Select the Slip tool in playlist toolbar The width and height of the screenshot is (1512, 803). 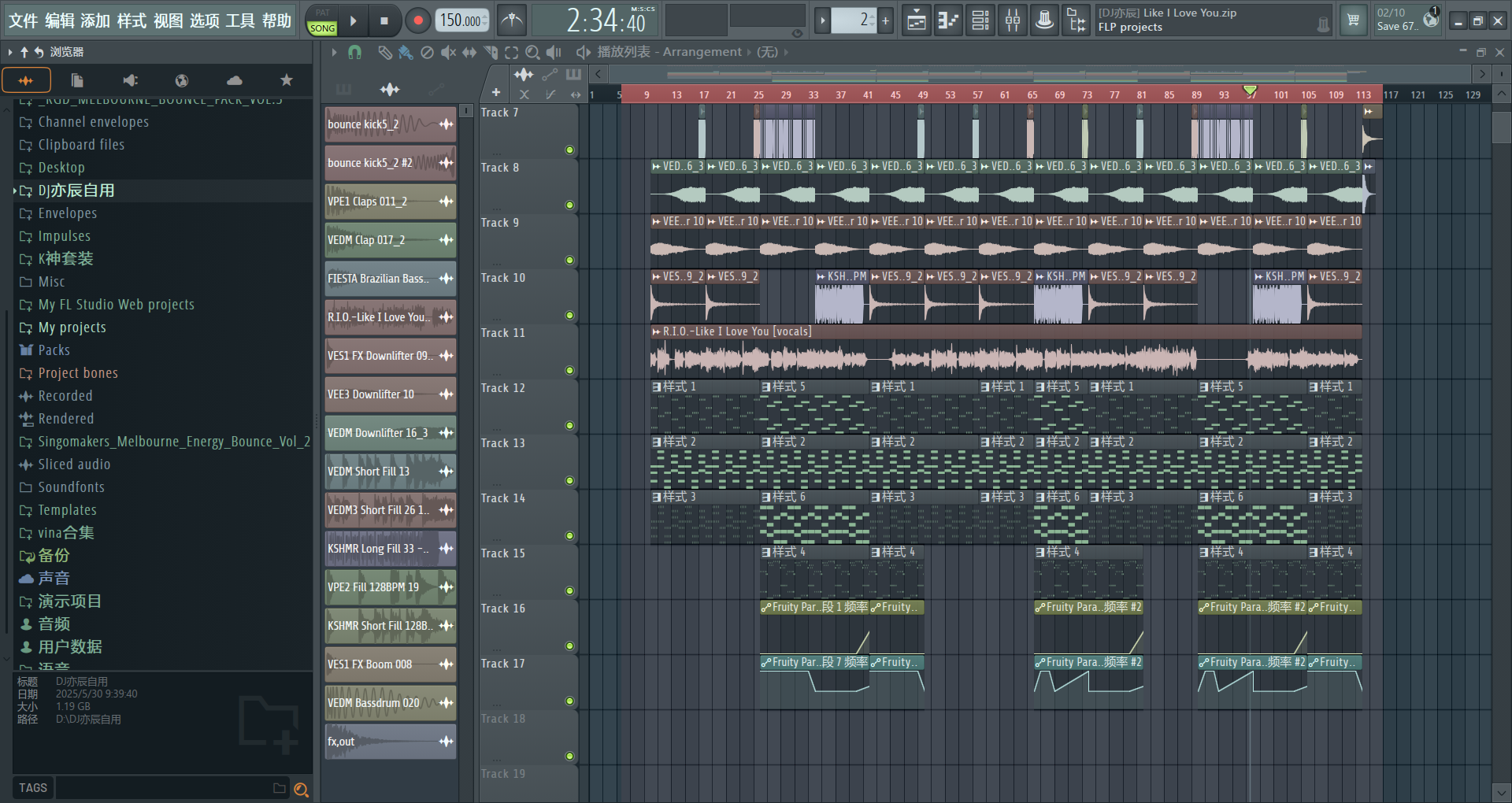[469, 52]
